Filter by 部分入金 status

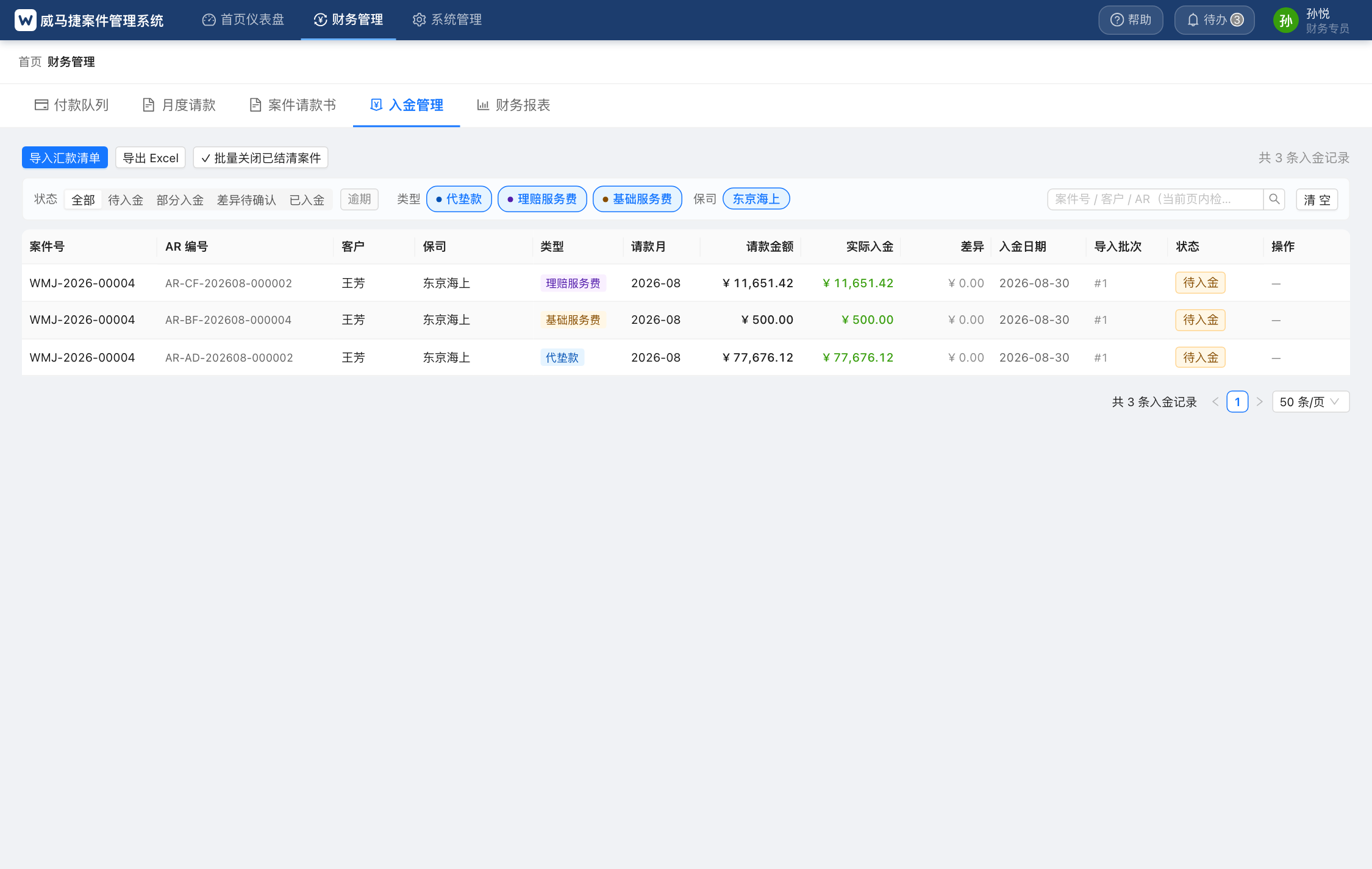coord(180,199)
